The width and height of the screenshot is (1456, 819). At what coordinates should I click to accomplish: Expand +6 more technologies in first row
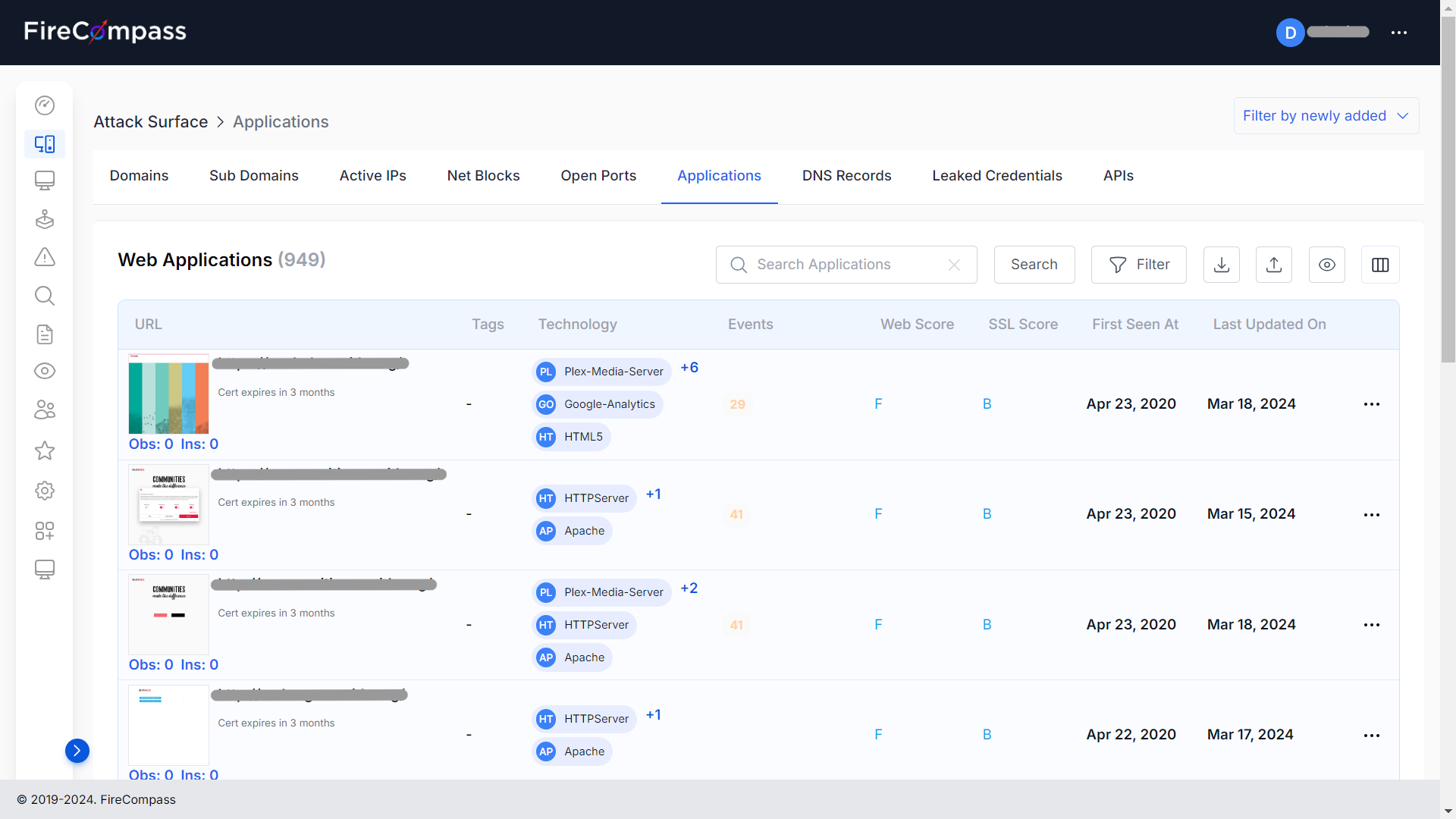pos(689,368)
